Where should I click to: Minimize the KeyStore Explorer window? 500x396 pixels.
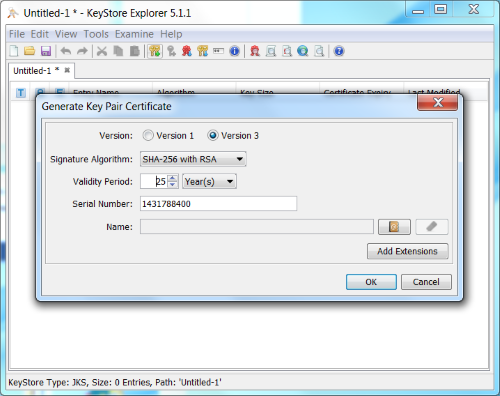[x=418, y=9]
